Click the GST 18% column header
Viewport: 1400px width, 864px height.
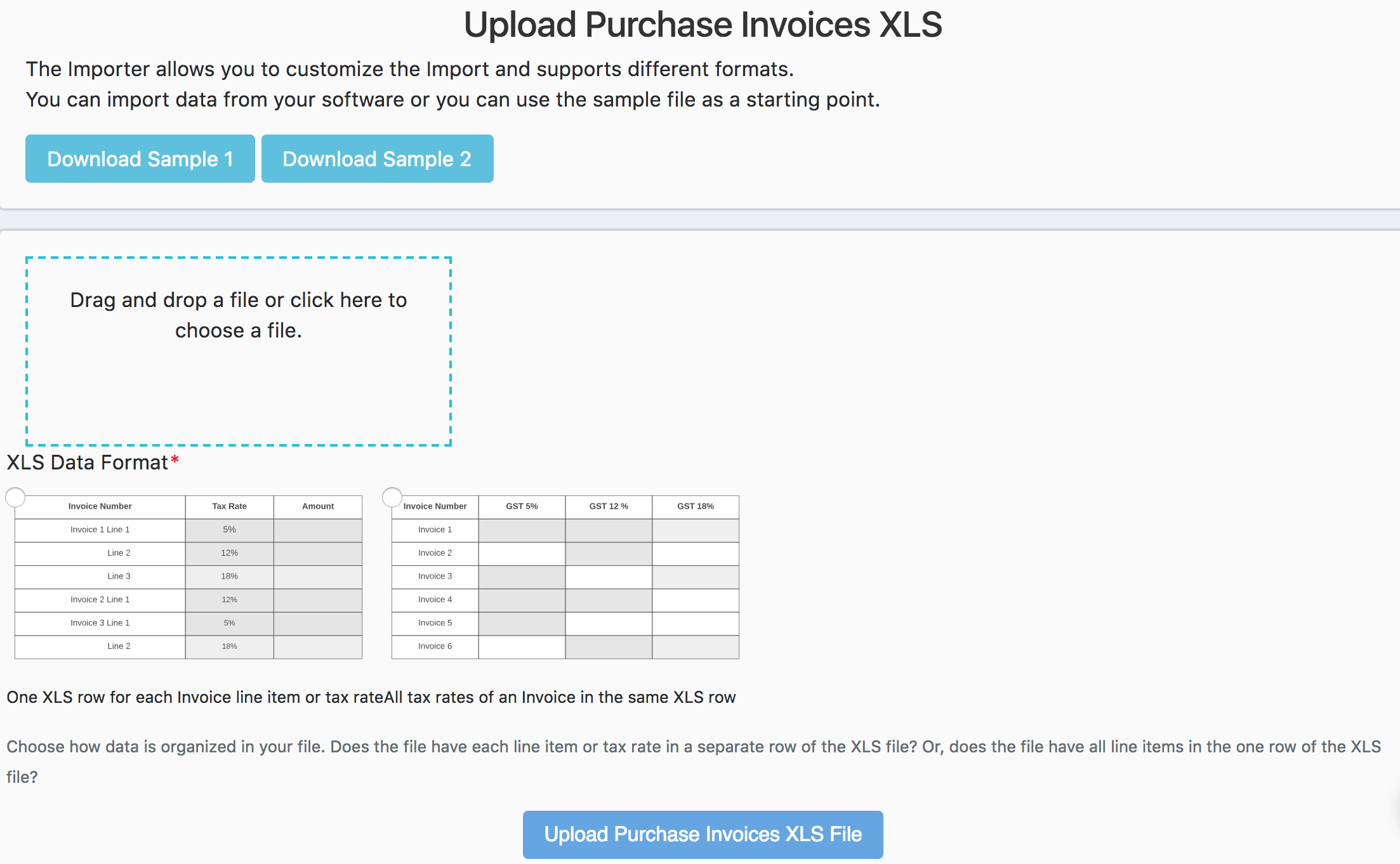(x=696, y=506)
